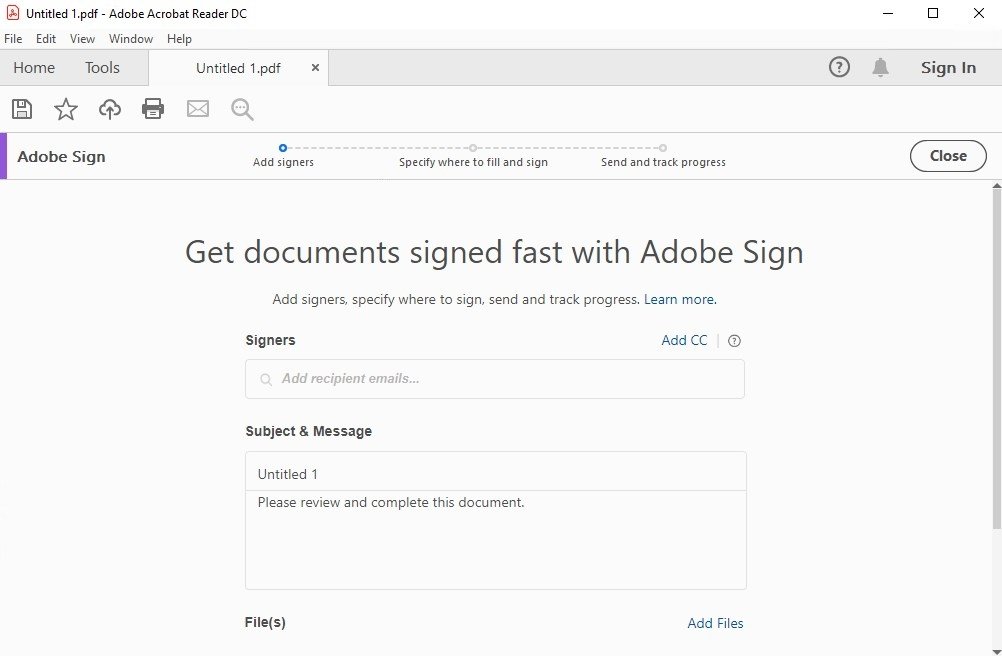
Task: Click the vertical scrollbar thumb
Action: (996, 358)
